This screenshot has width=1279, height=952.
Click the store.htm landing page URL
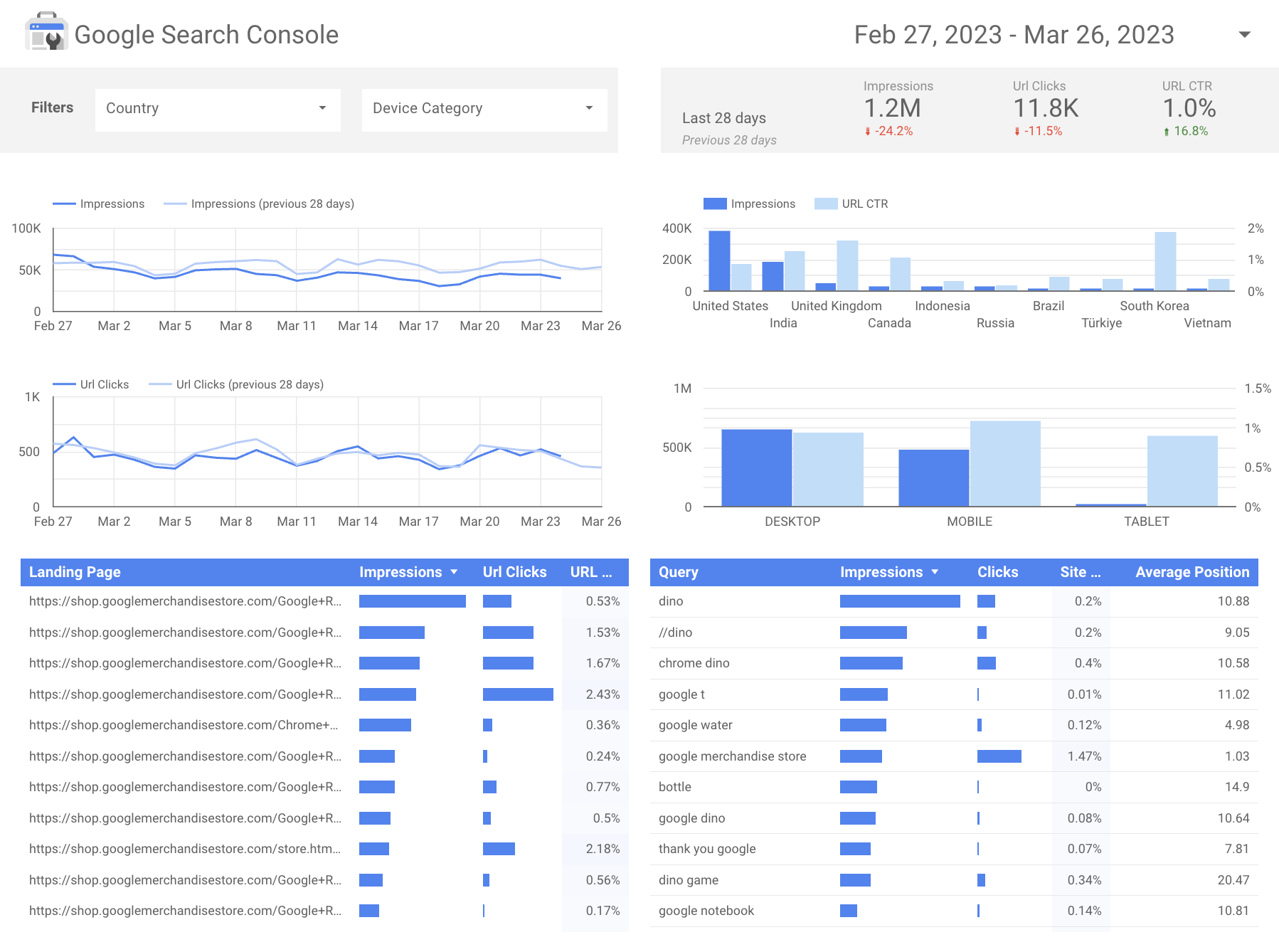click(185, 849)
